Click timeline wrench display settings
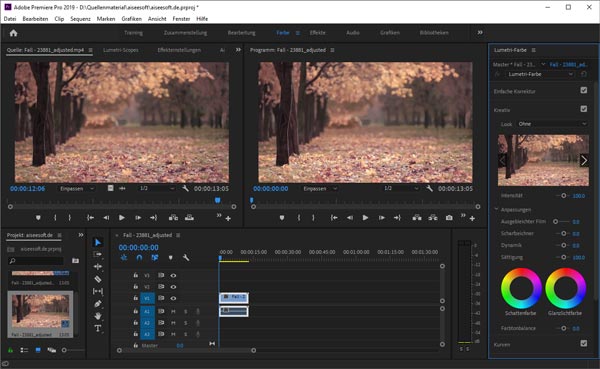Screen dimensions: 600x369 click(186, 258)
